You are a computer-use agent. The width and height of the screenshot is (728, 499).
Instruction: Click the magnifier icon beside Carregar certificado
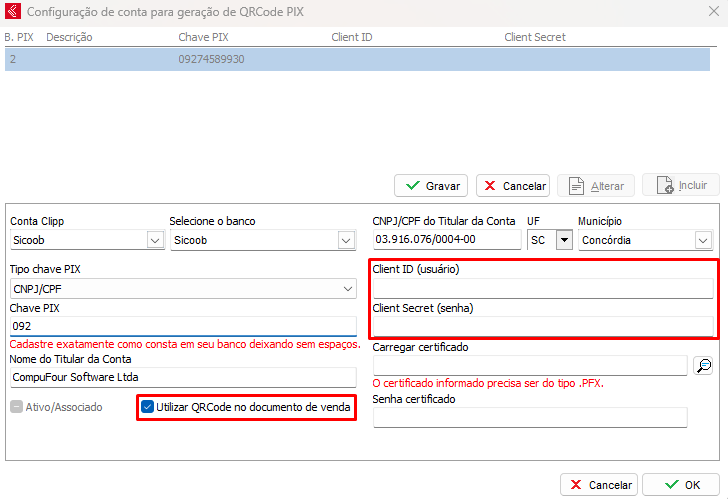click(x=703, y=366)
